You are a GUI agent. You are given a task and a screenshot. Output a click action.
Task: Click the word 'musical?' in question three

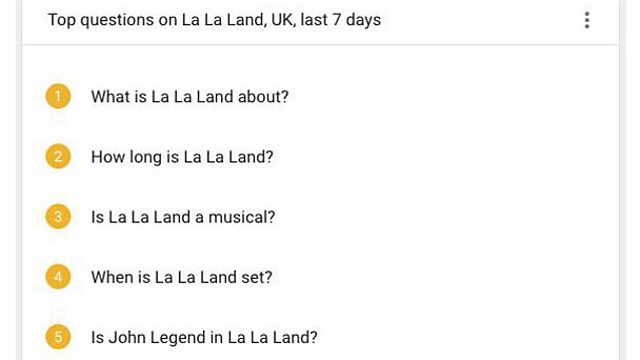(x=242, y=217)
